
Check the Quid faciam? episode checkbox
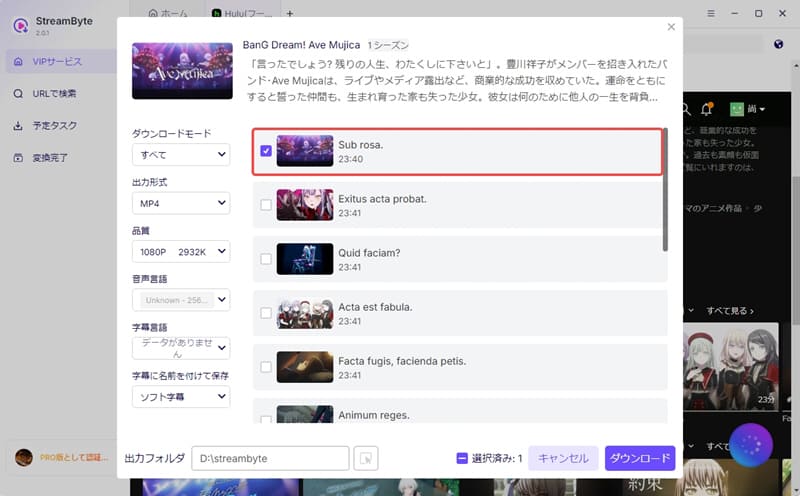tap(266, 259)
